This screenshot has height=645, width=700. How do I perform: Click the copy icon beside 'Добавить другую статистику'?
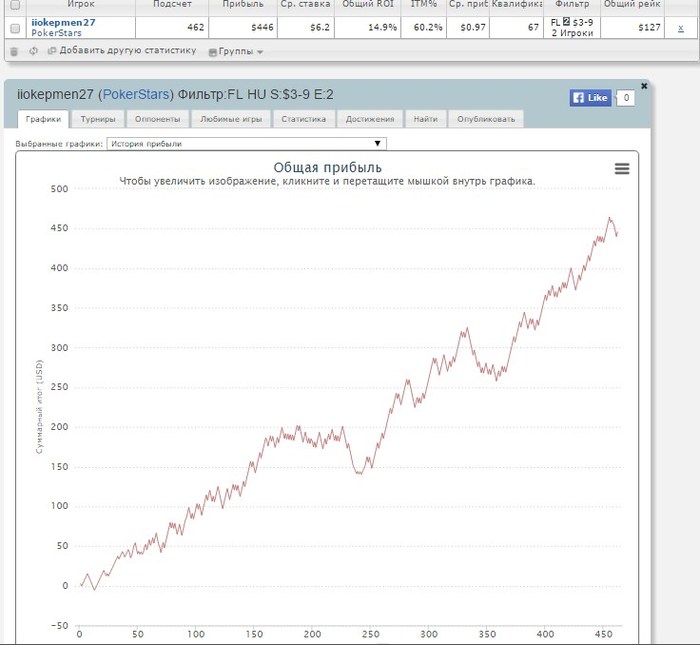[x=52, y=51]
